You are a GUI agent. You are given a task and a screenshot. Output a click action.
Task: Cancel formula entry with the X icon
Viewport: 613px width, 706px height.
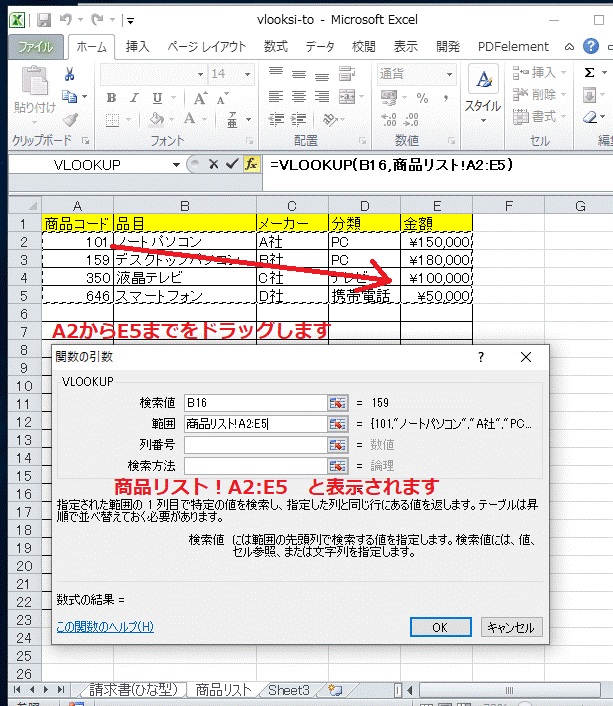pyautogui.click(x=214, y=164)
